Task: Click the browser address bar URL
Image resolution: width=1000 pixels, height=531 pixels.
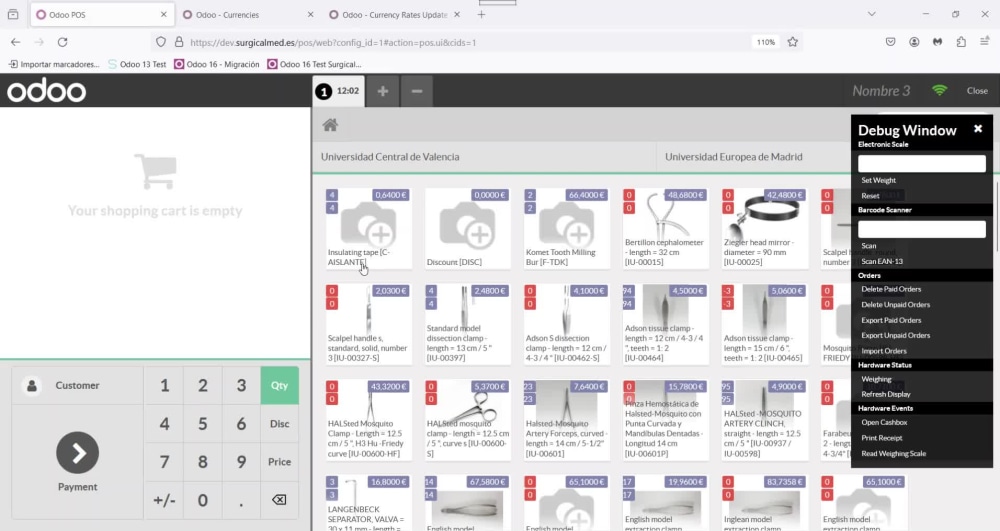Action: 333,43
